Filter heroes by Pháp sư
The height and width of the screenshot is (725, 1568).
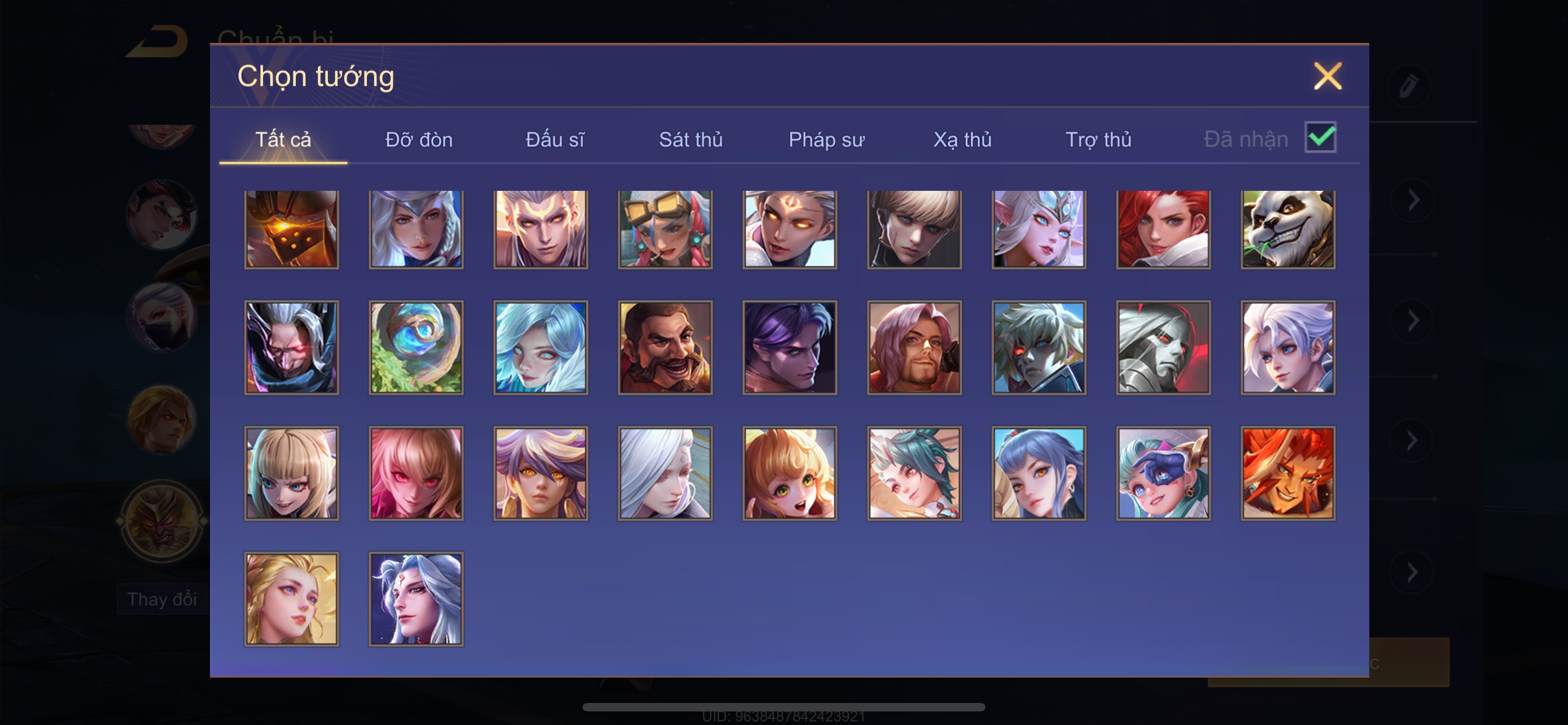(x=826, y=139)
